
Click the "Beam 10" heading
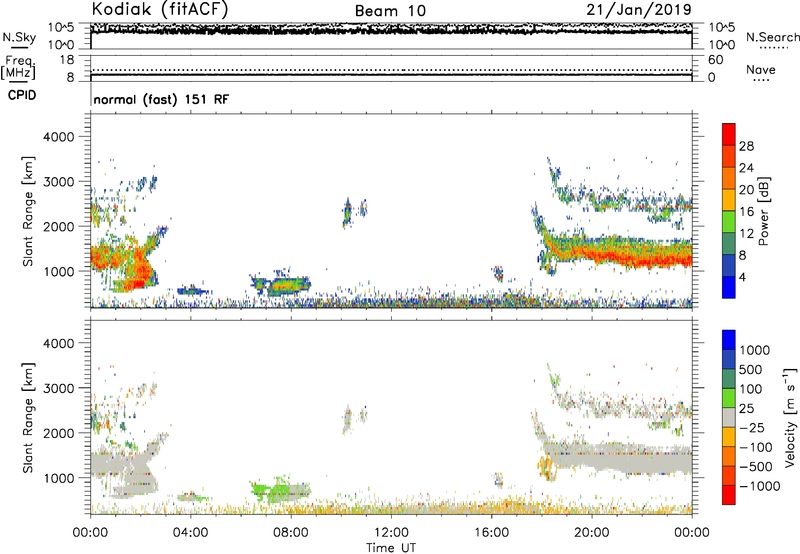(390, 11)
